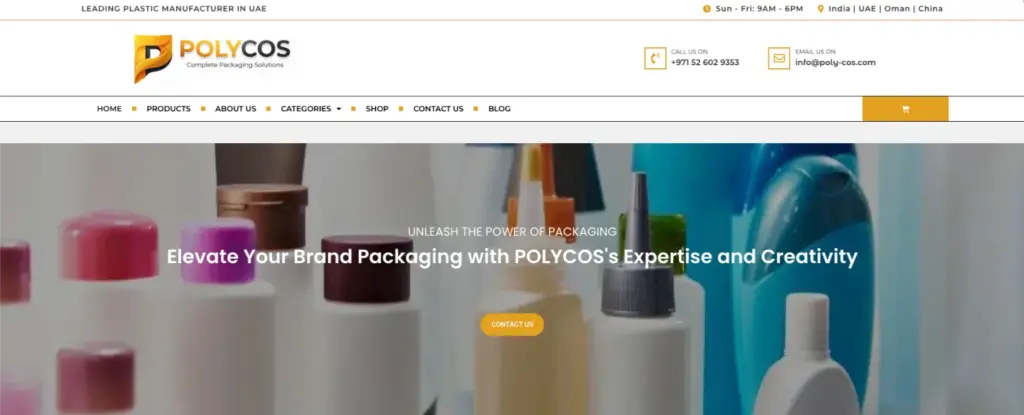Screen dimensions: 1024x415
Task: Email info@poly-cos.com
Action: click(835, 63)
